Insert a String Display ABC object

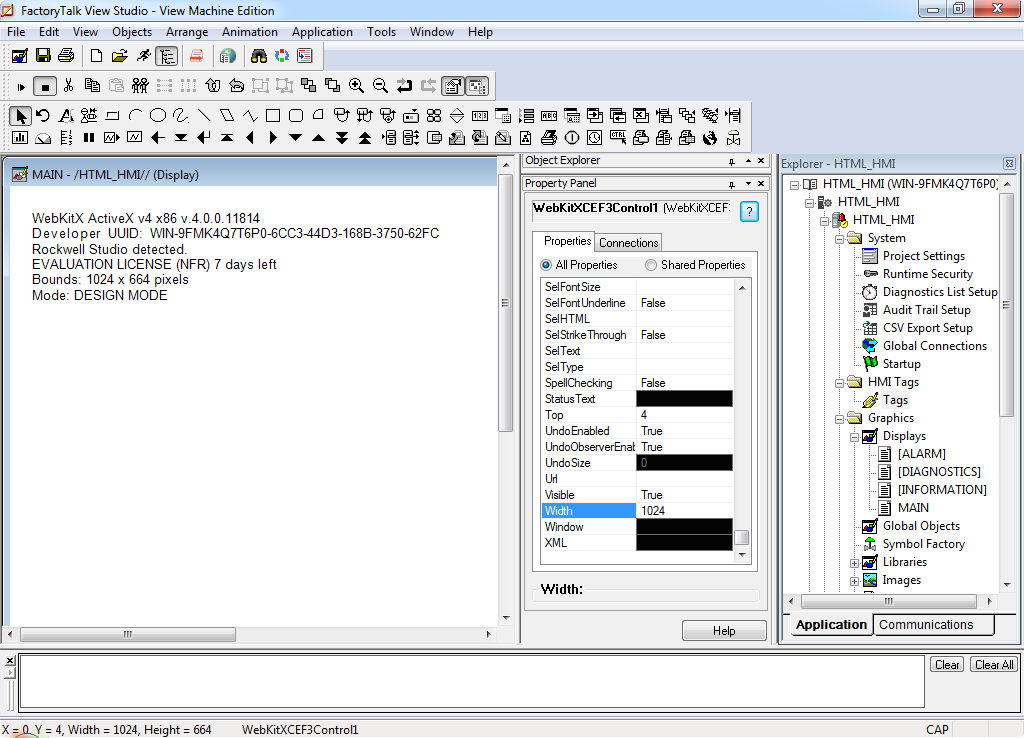(x=549, y=116)
